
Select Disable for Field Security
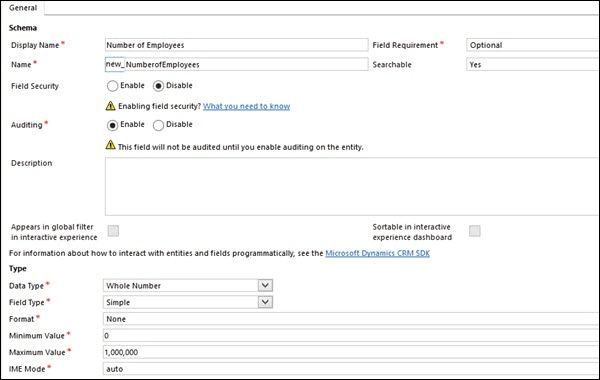pyautogui.click(x=158, y=86)
